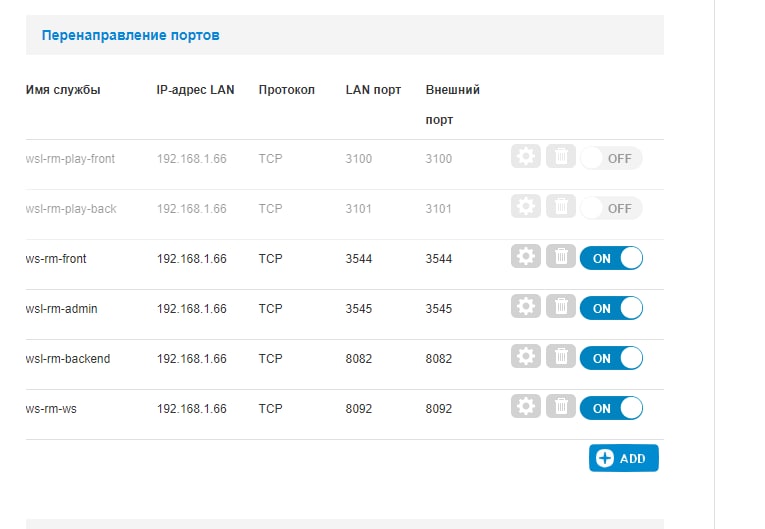765x529 pixels.
Task: Delete the wsl-rm-admin rule via trash icon
Action: (561, 306)
